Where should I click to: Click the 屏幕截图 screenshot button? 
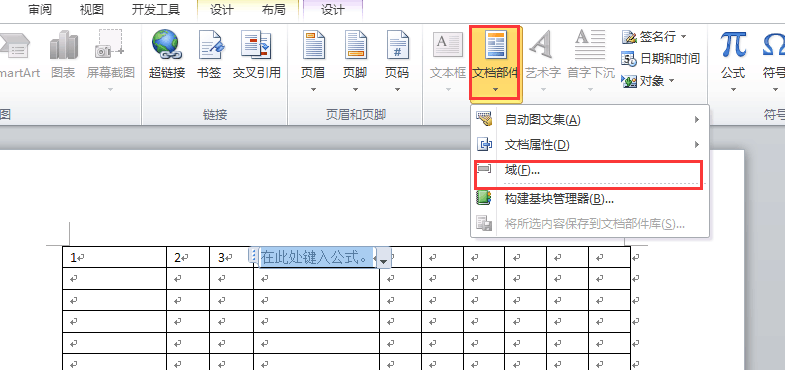(x=111, y=60)
